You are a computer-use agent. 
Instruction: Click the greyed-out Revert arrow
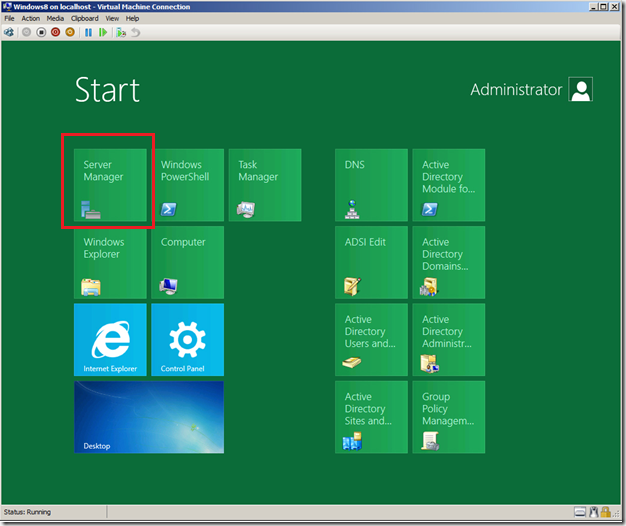click(x=136, y=32)
